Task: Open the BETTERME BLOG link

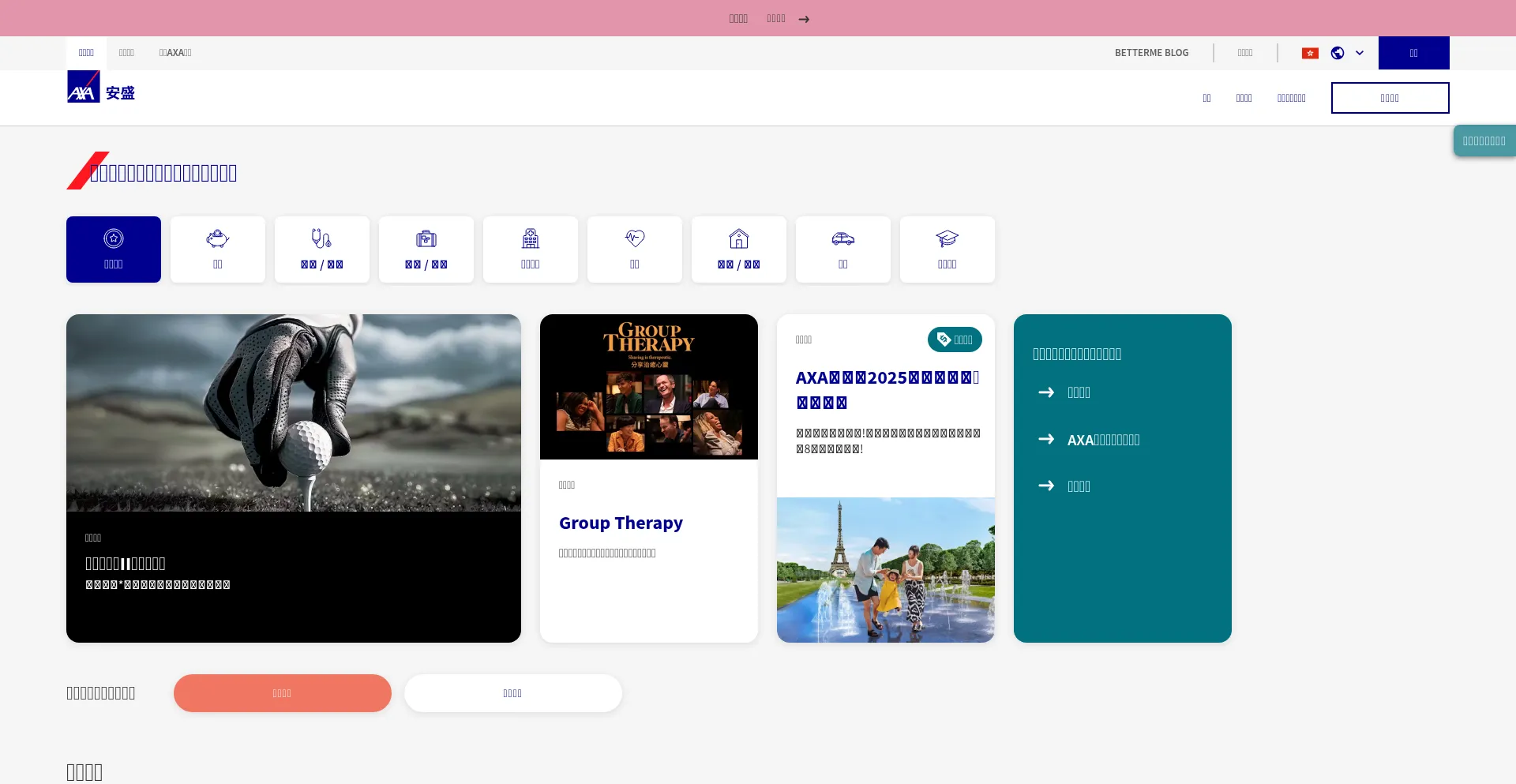Action: tap(1151, 53)
